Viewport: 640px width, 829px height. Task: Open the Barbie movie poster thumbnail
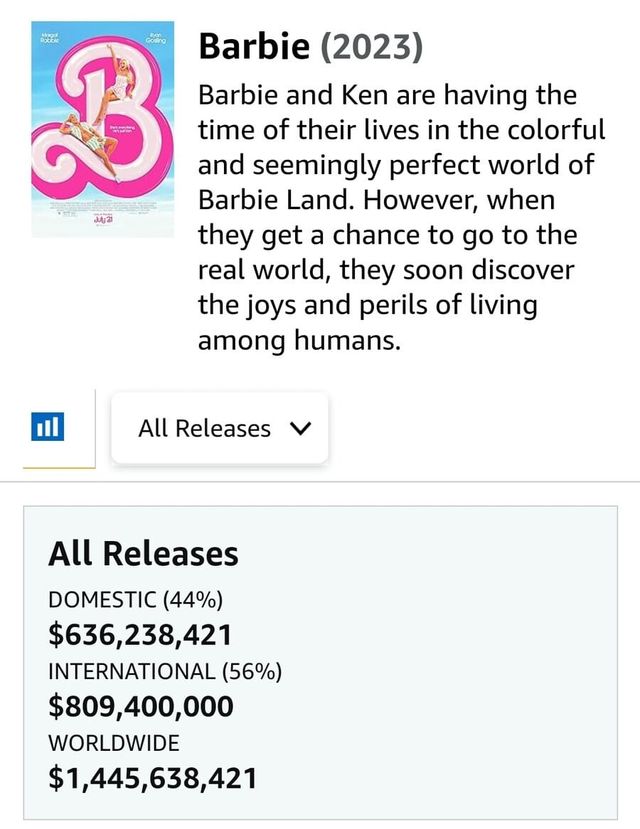point(102,128)
